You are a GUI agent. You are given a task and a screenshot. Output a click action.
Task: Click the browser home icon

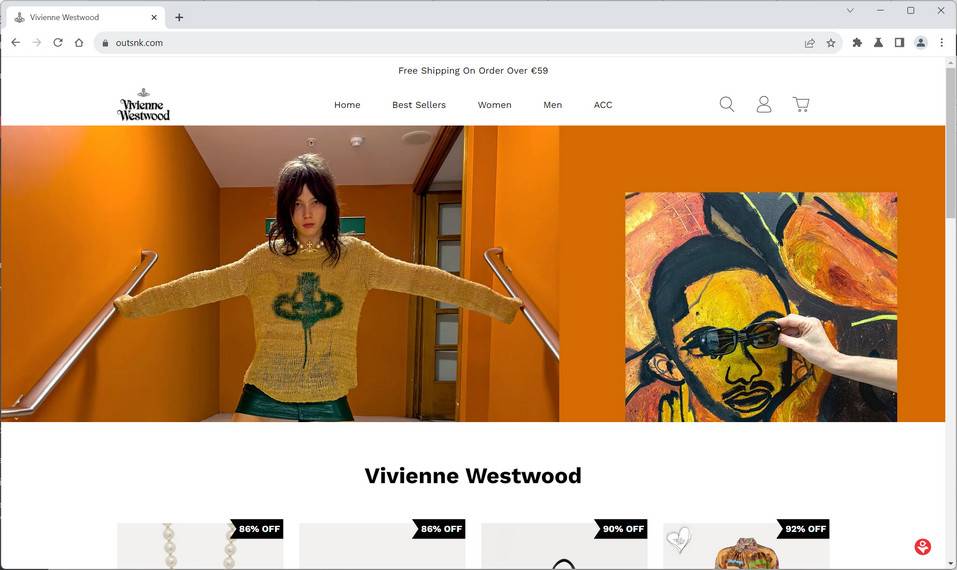pos(79,43)
